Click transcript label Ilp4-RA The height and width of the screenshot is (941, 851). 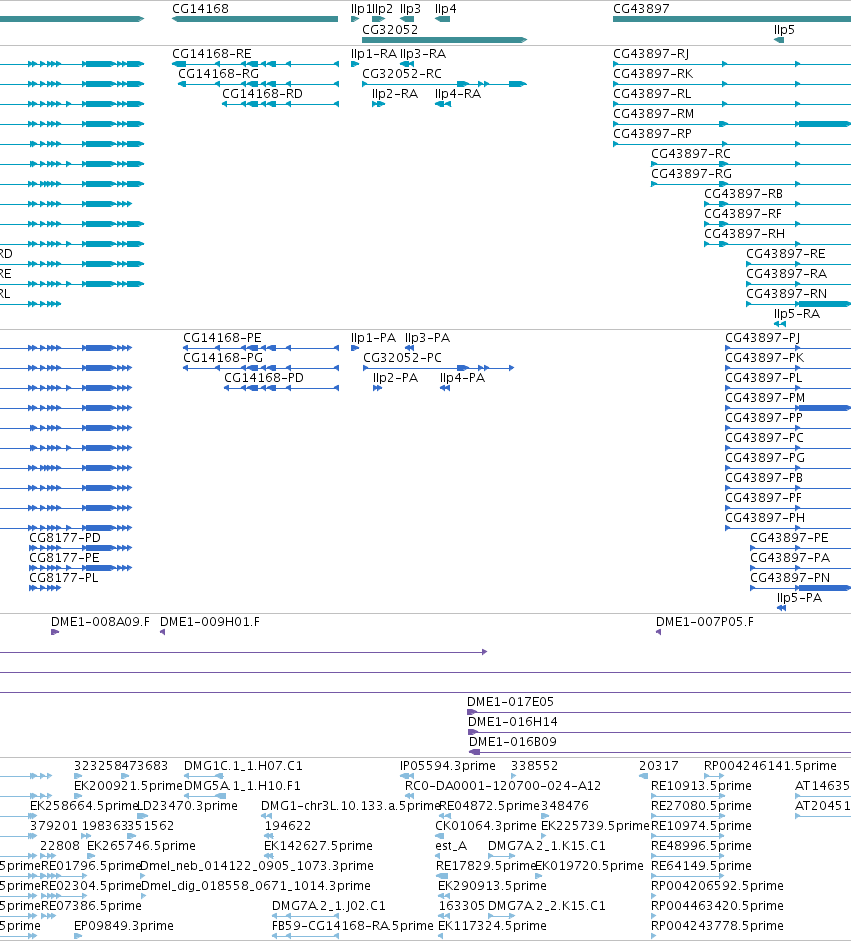point(458,94)
